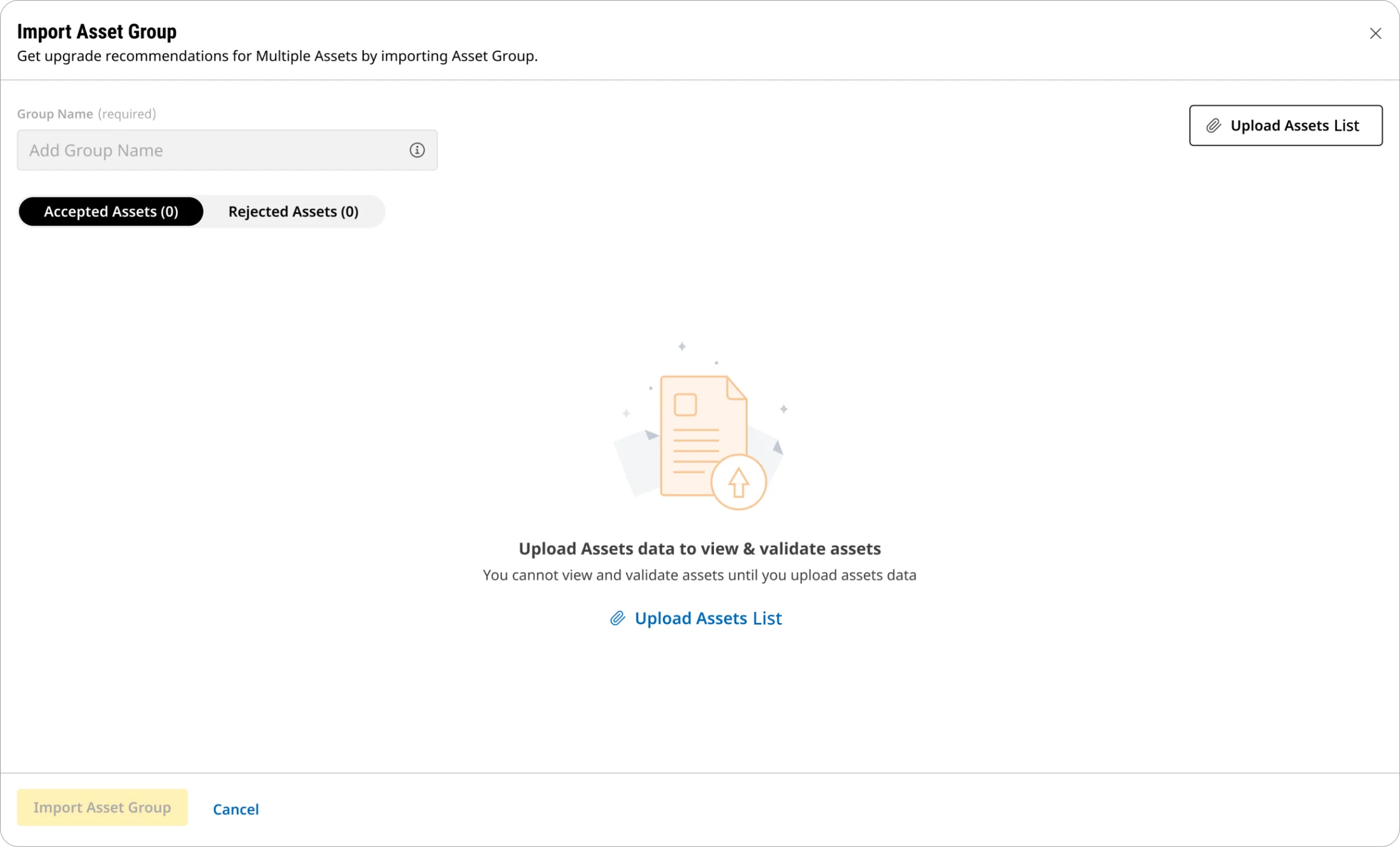Click the upload document illustration
The height and width of the screenshot is (847, 1400).
pos(701,426)
